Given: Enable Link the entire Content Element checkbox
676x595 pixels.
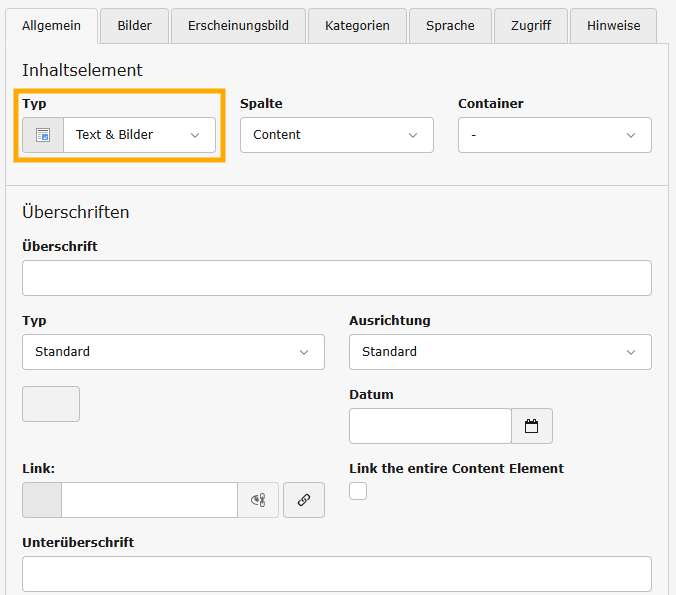Looking at the screenshot, I should pos(358,491).
